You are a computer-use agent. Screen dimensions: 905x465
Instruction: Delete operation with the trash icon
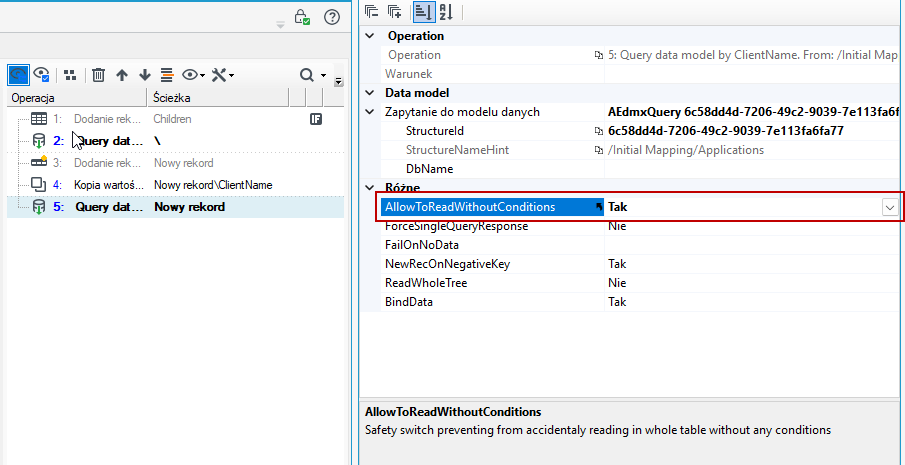(x=99, y=75)
